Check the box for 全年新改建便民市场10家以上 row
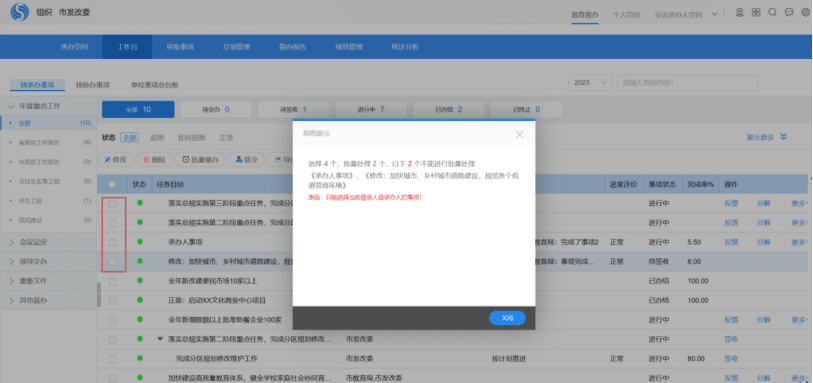 tap(112, 281)
